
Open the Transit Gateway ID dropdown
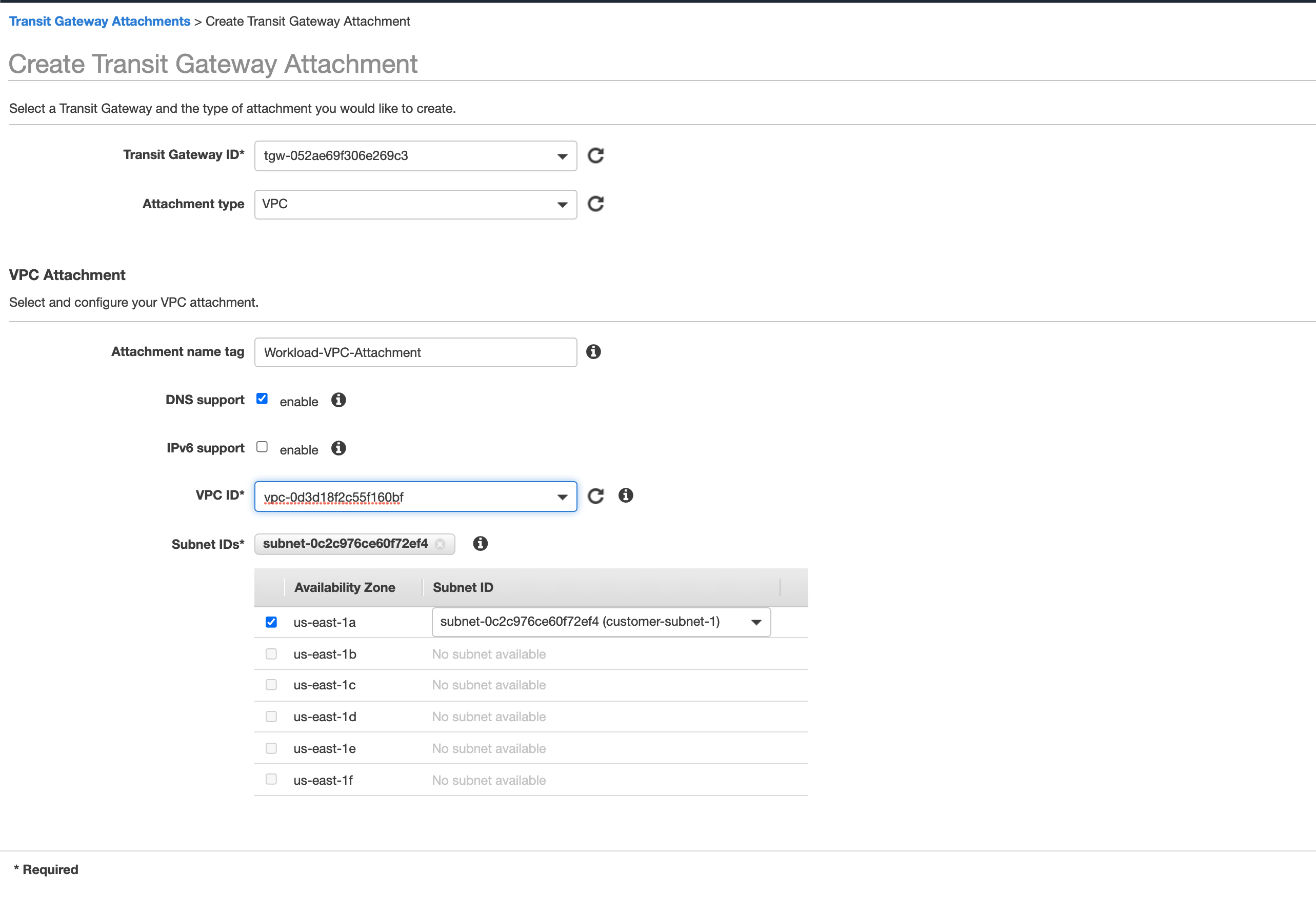coord(416,155)
